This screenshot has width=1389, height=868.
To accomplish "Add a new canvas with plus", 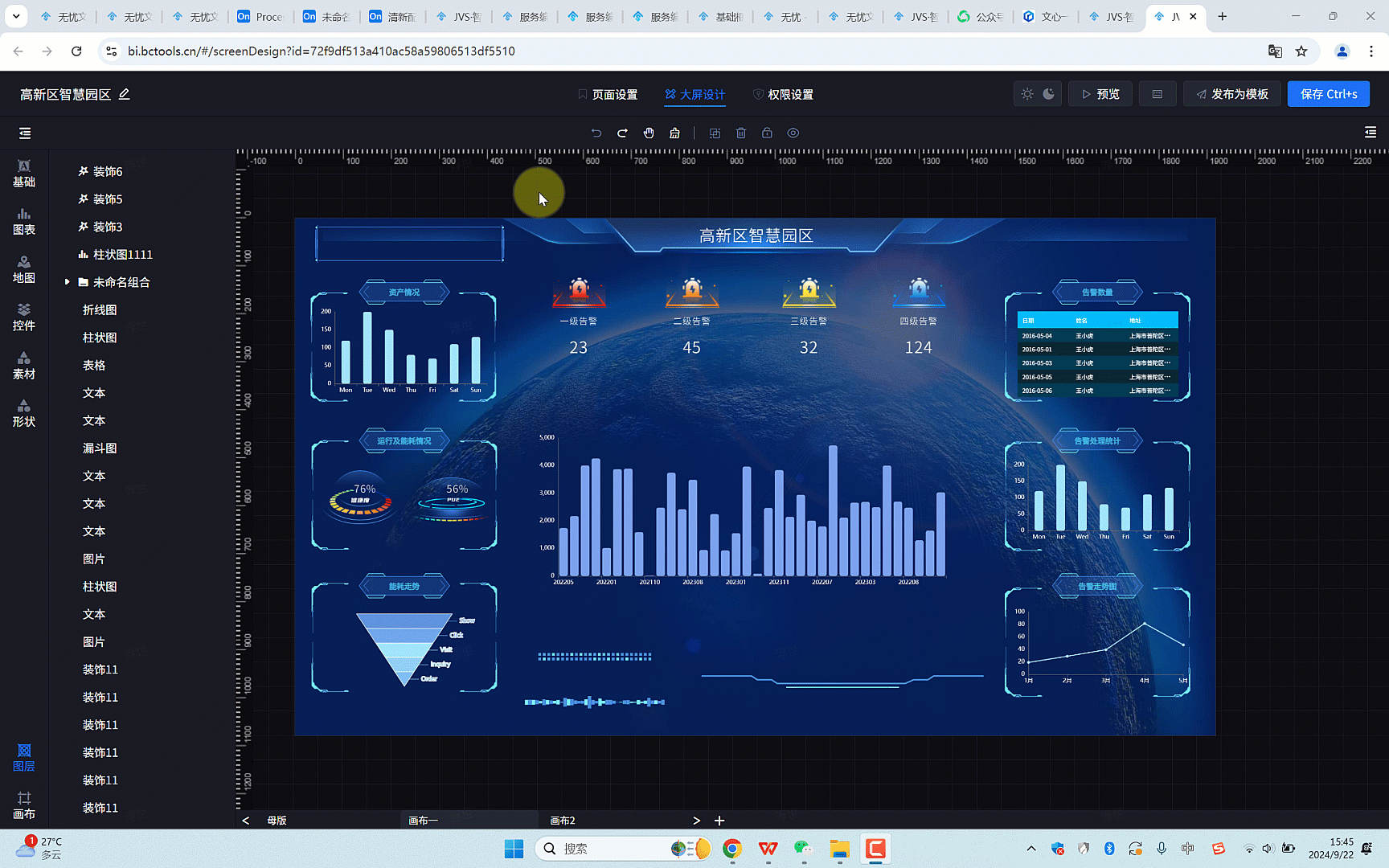I will (719, 821).
